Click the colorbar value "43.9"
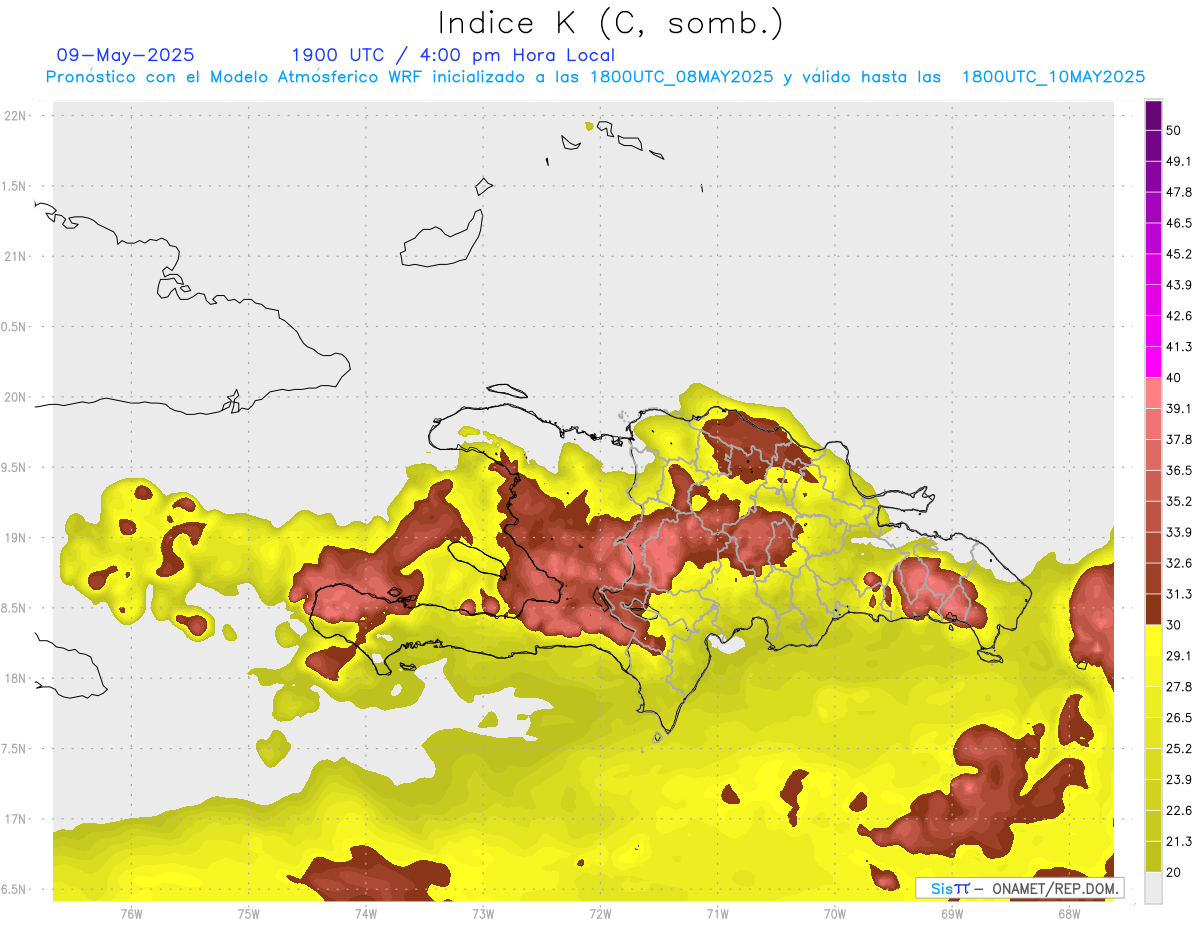The width and height of the screenshot is (1200, 927). point(1179,285)
